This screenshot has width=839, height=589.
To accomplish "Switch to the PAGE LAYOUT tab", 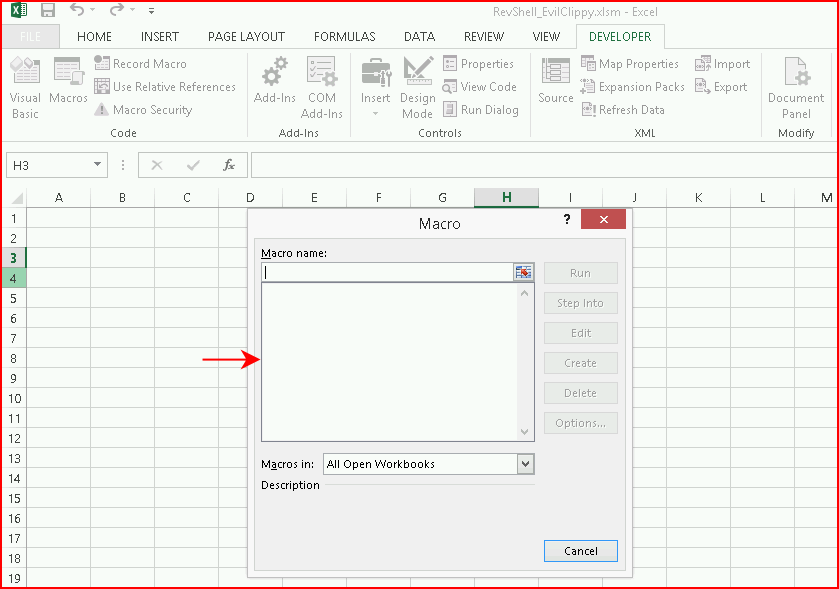I will coord(246,36).
